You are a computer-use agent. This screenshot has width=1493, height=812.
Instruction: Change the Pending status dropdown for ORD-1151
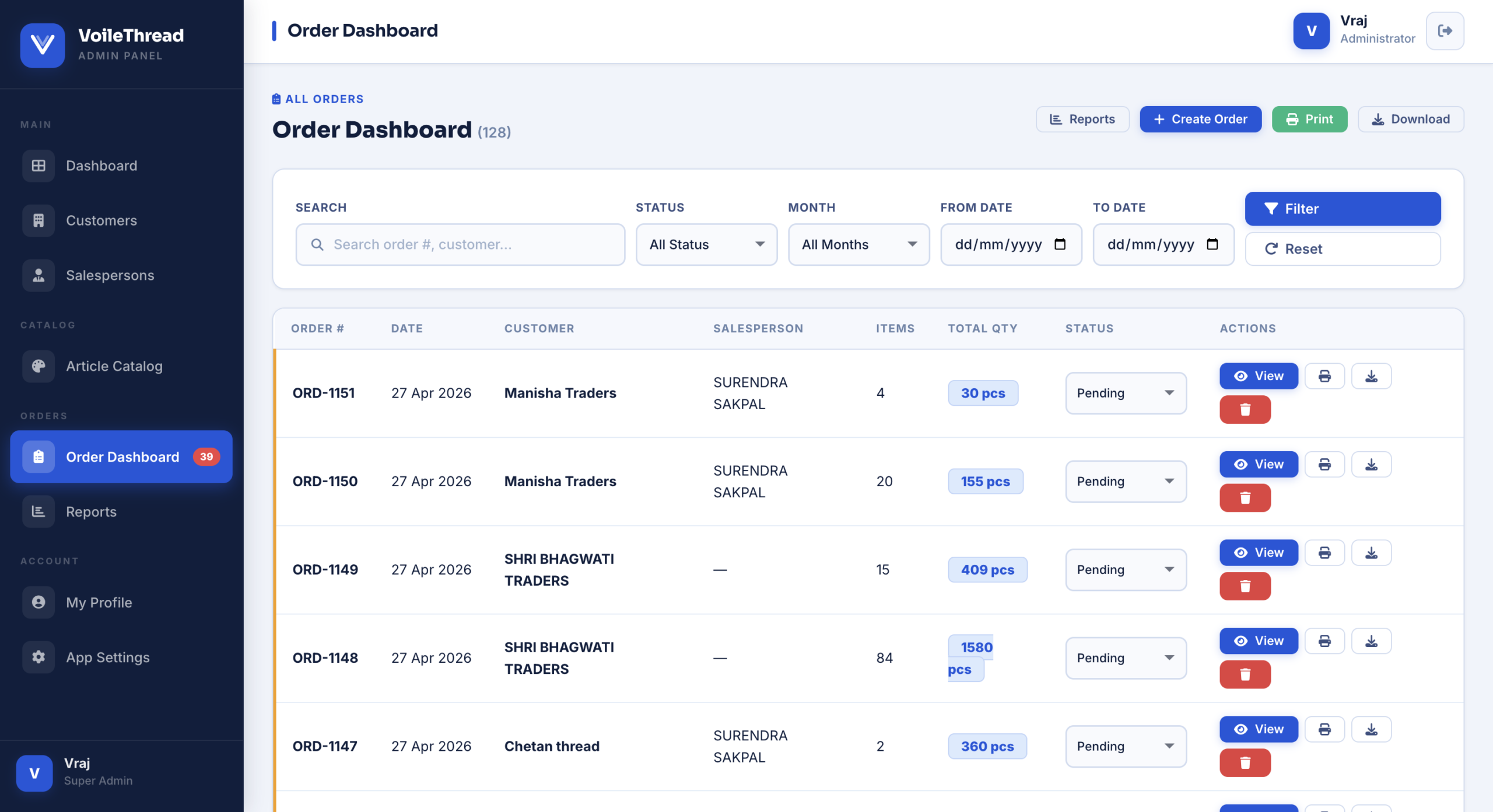[1125, 393]
